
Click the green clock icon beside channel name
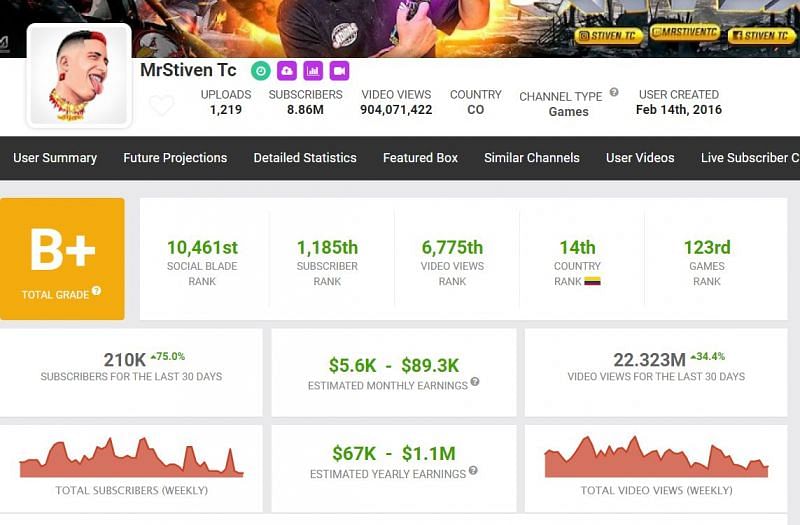[260, 71]
